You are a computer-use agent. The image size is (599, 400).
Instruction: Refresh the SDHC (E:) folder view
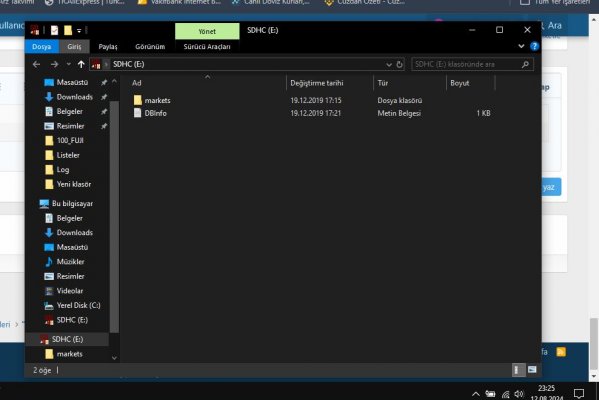click(400, 64)
